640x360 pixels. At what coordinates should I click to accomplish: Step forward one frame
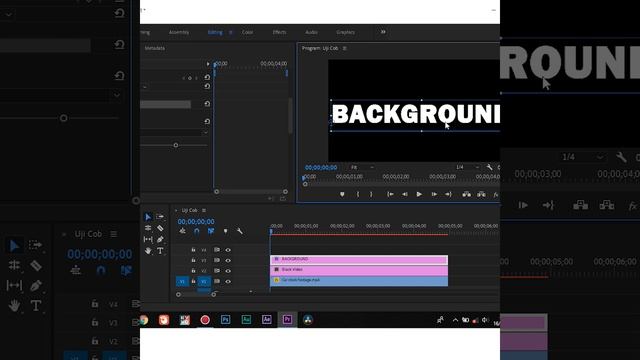[x=434, y=194]
